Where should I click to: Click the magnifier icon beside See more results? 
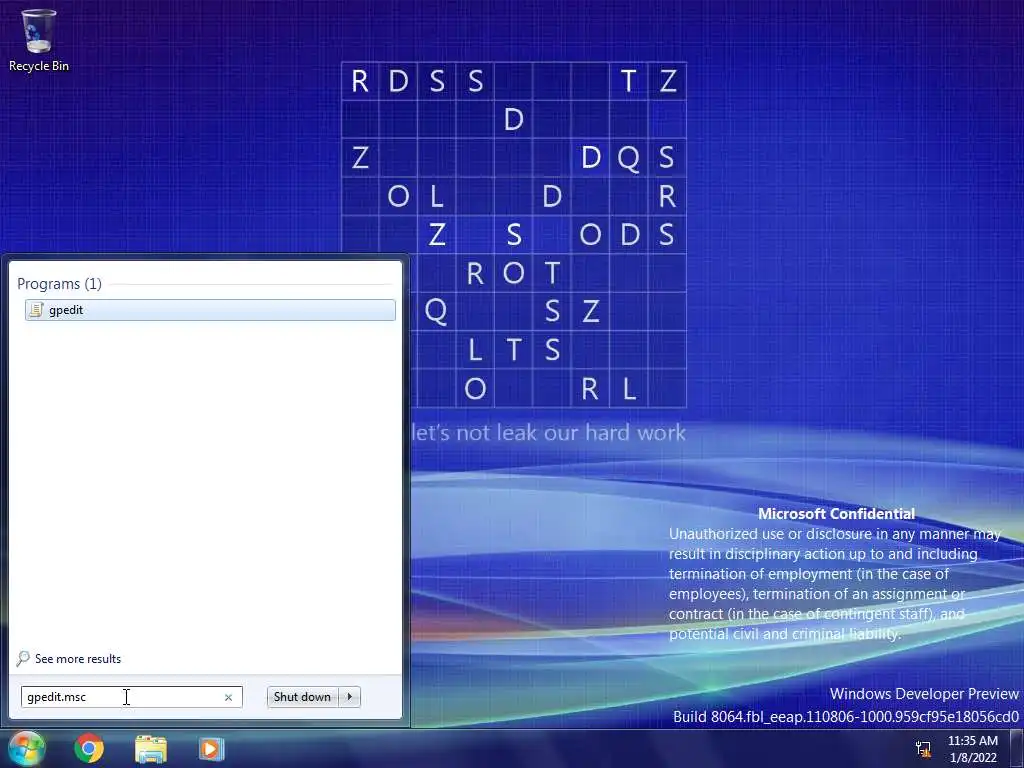[x=23, y=658]
